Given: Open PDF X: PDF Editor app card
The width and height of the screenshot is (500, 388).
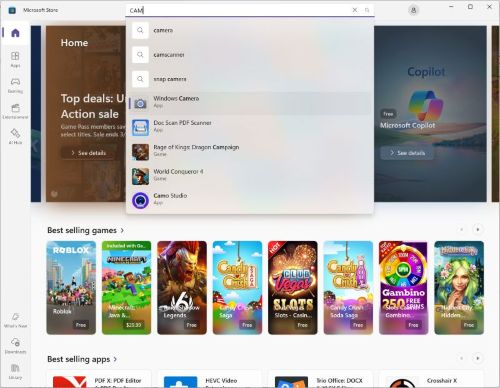Looking at the screenshot, I should [99, 379].
